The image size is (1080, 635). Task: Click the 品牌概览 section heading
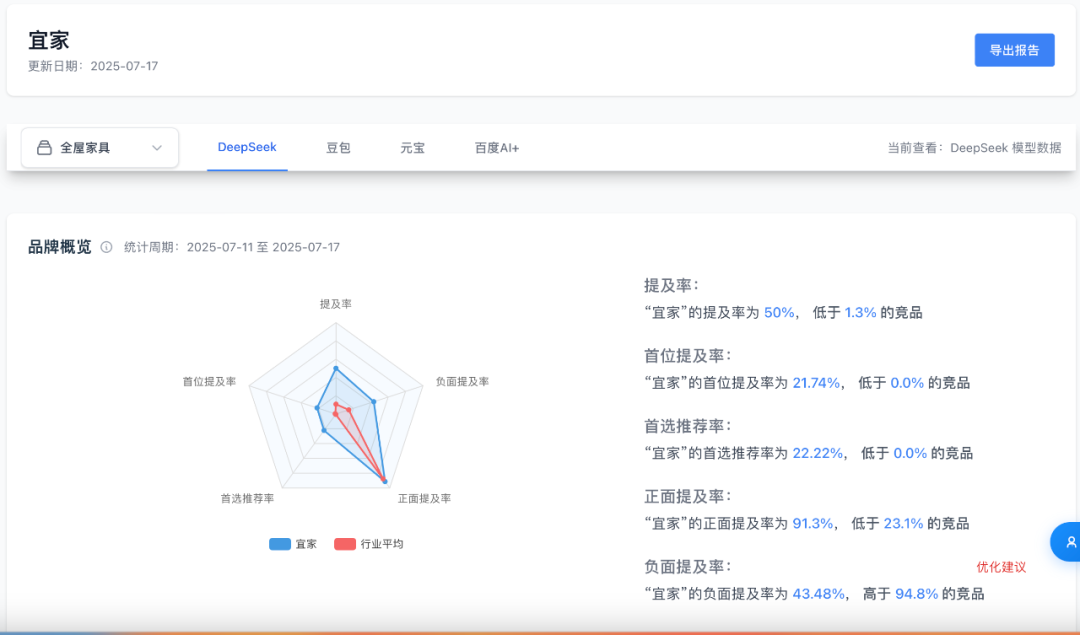[x=59, y=247]
